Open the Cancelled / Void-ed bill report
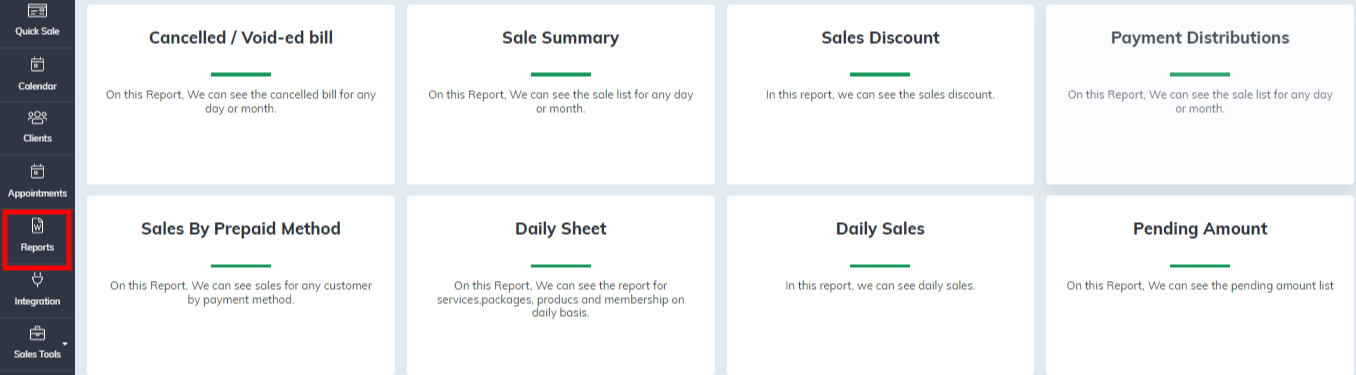Viewport: 1356px width, 375px height. [241, 94]
